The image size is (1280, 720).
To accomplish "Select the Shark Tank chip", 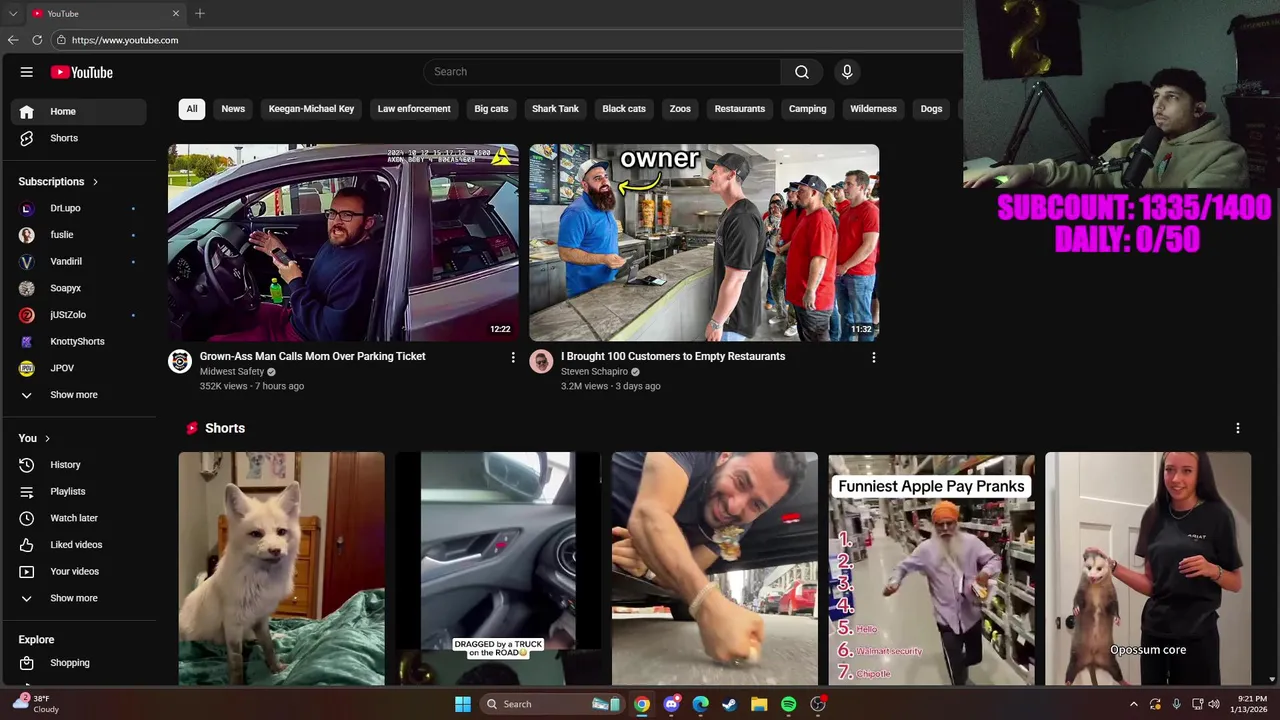I will pos(555,109).
